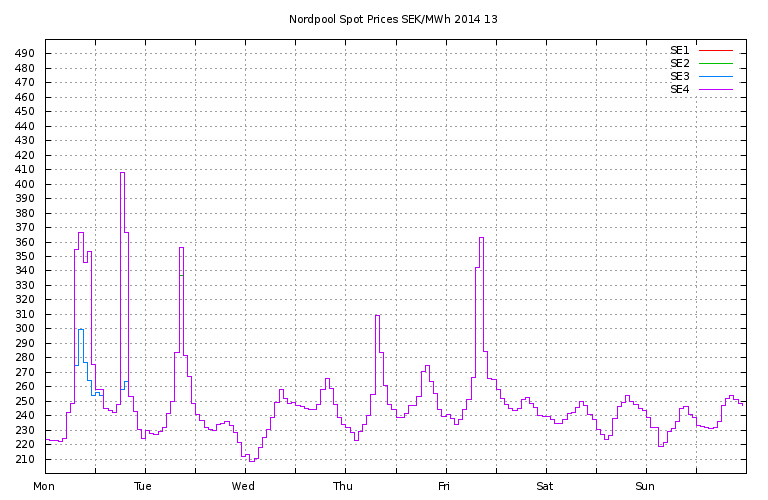The height and width of the screenshot is (500, 768).
Task: Click the 300 y-axis value
Action: pyautogui.click(x=24, y=329)
